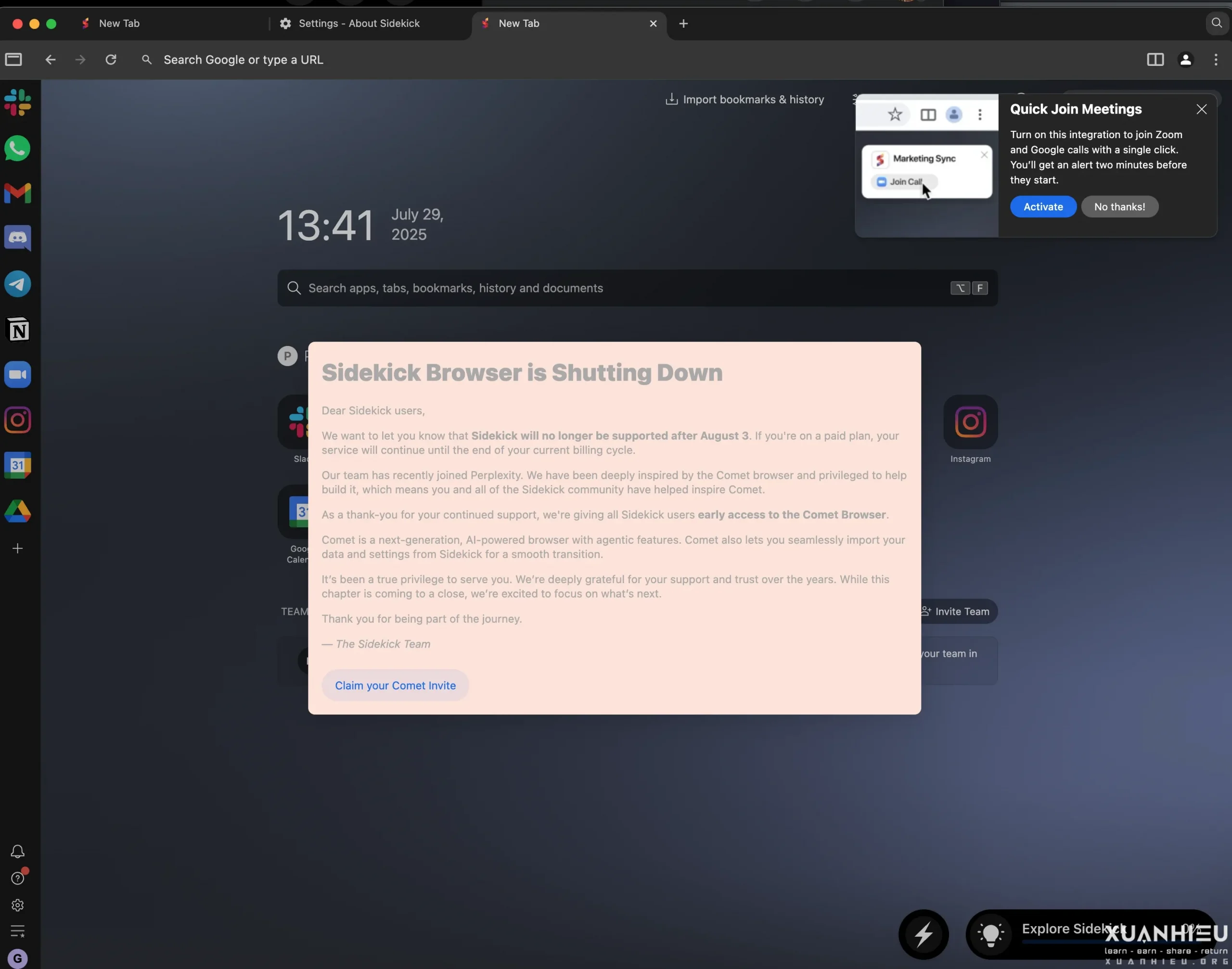Close the Quick Join Meetings popup
Image resolution: width=1232 pixels, height=969 pixels.
(1201, 109)
